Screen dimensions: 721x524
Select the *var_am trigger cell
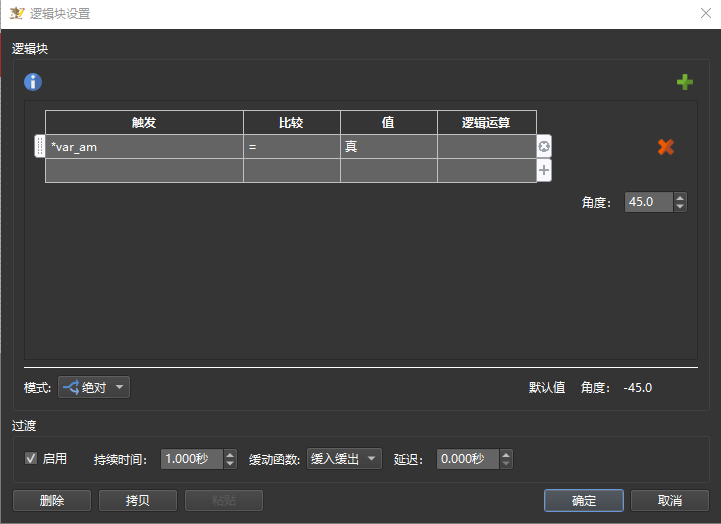click(x=144, y=147)
